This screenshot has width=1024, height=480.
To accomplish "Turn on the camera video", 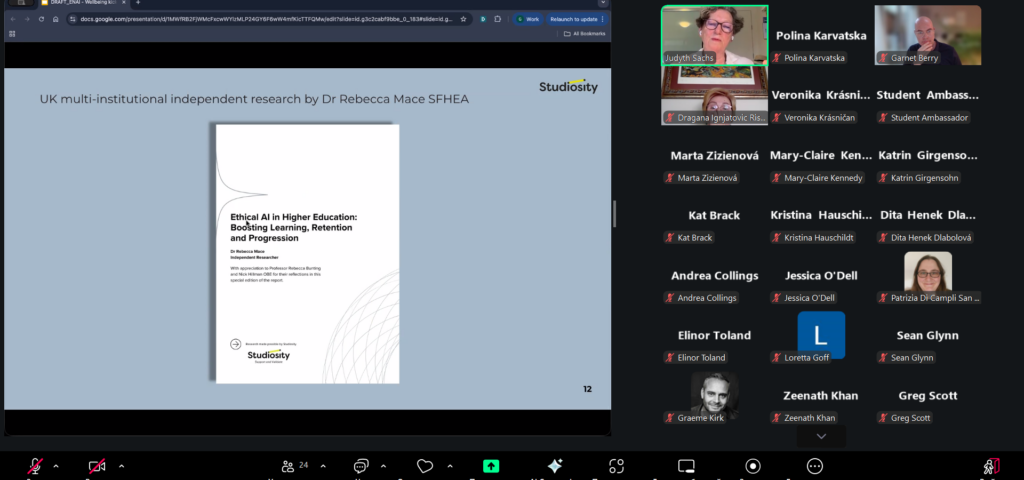I will [97, 466].
